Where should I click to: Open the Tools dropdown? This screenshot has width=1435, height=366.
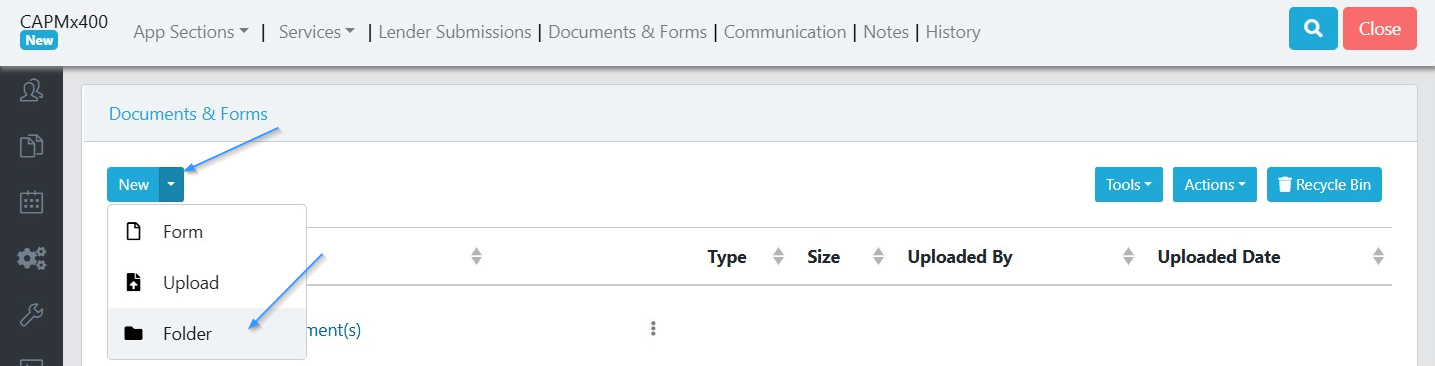pyautogui.click(x=1129, y=184)
